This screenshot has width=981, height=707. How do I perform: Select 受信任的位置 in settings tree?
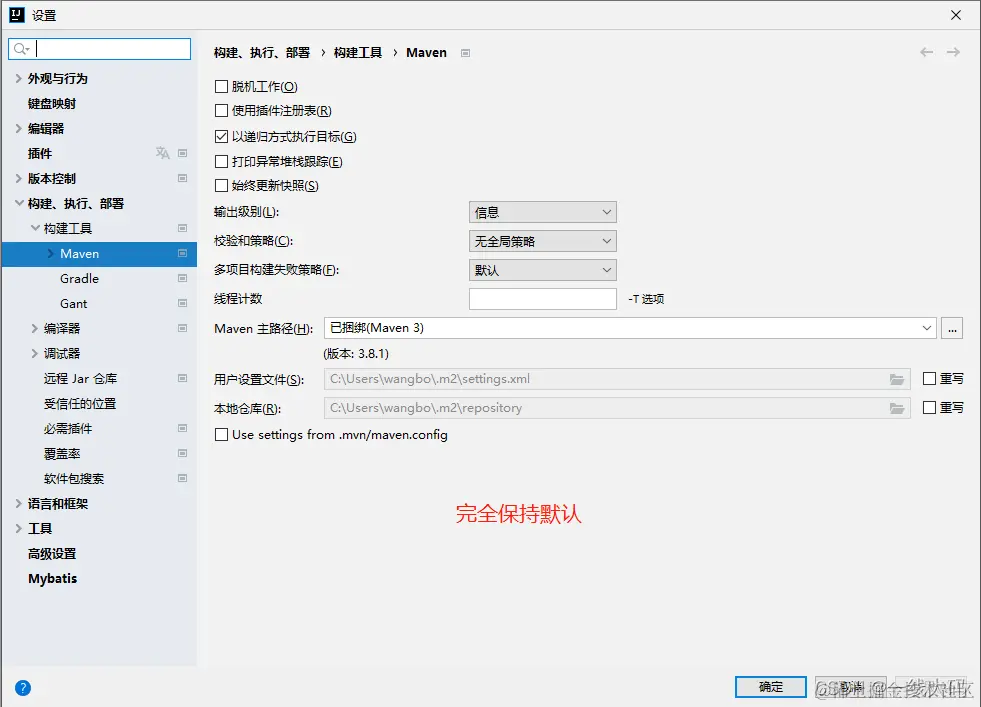[x=80, y=404]
